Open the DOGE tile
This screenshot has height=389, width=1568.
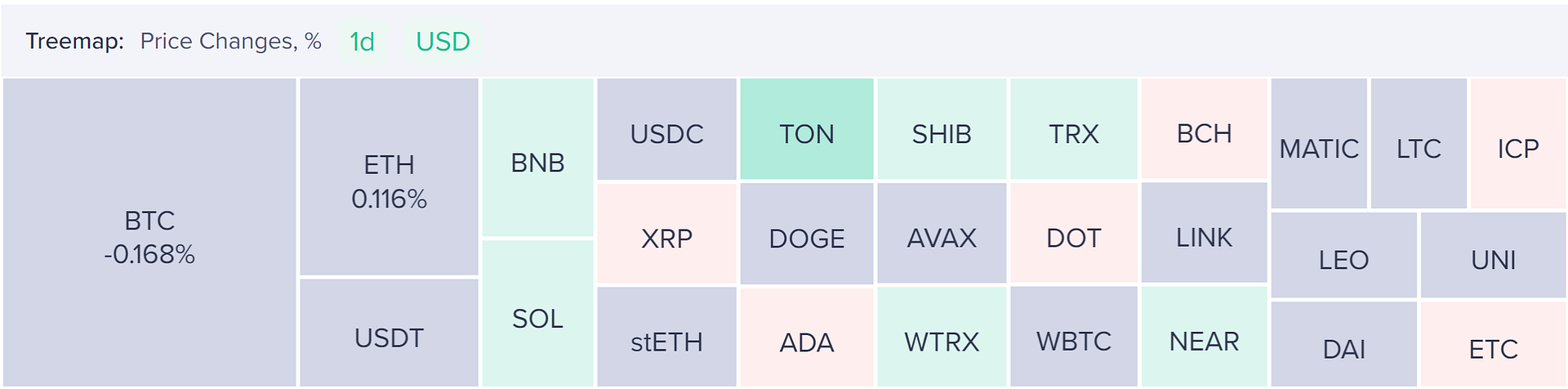pos(807,234)
